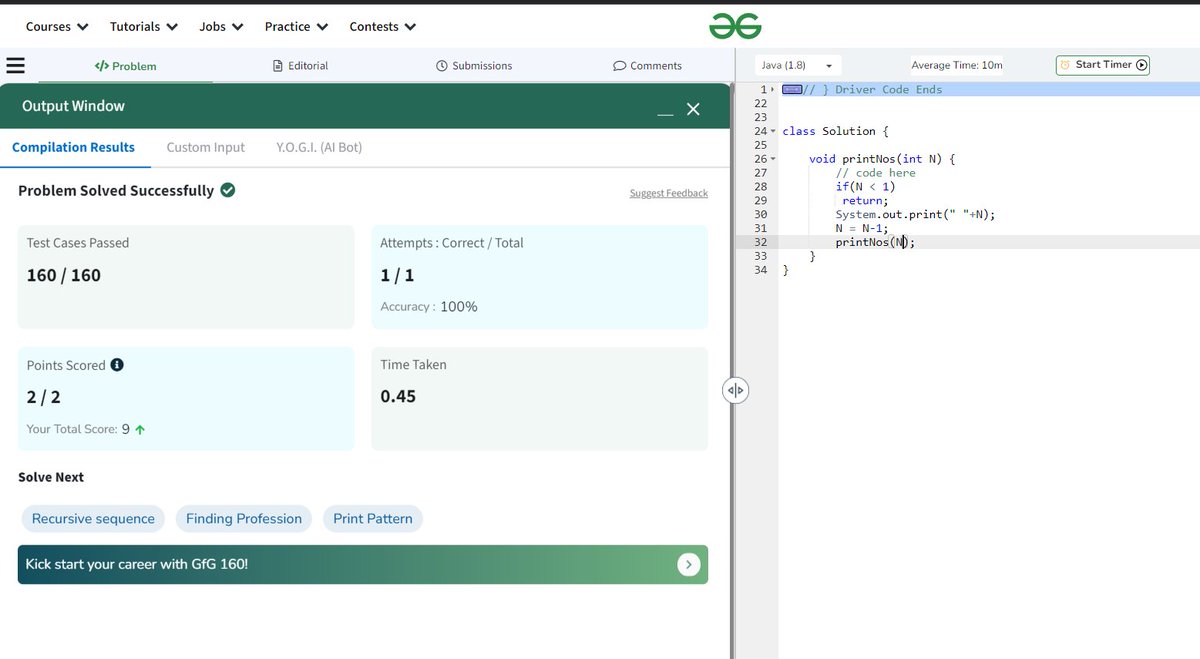1200x659 pixels.
Task: Click the Start Timer button
Action: 1103,65
